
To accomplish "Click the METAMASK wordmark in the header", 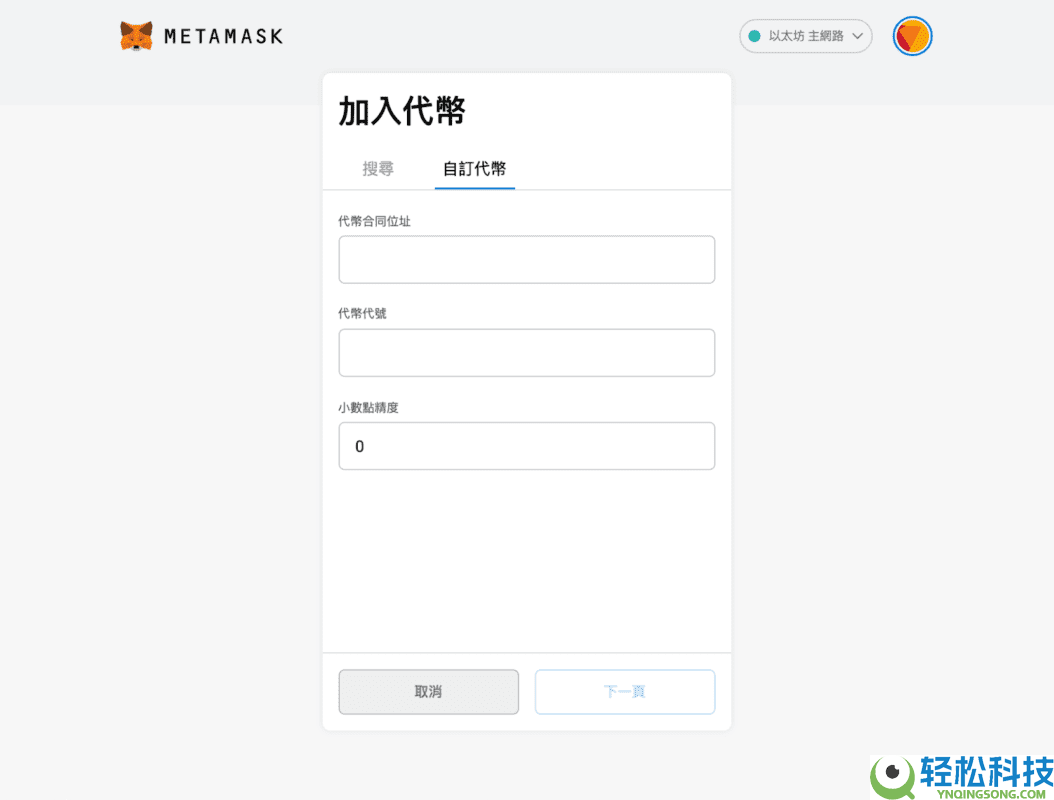I will (221, 35).
